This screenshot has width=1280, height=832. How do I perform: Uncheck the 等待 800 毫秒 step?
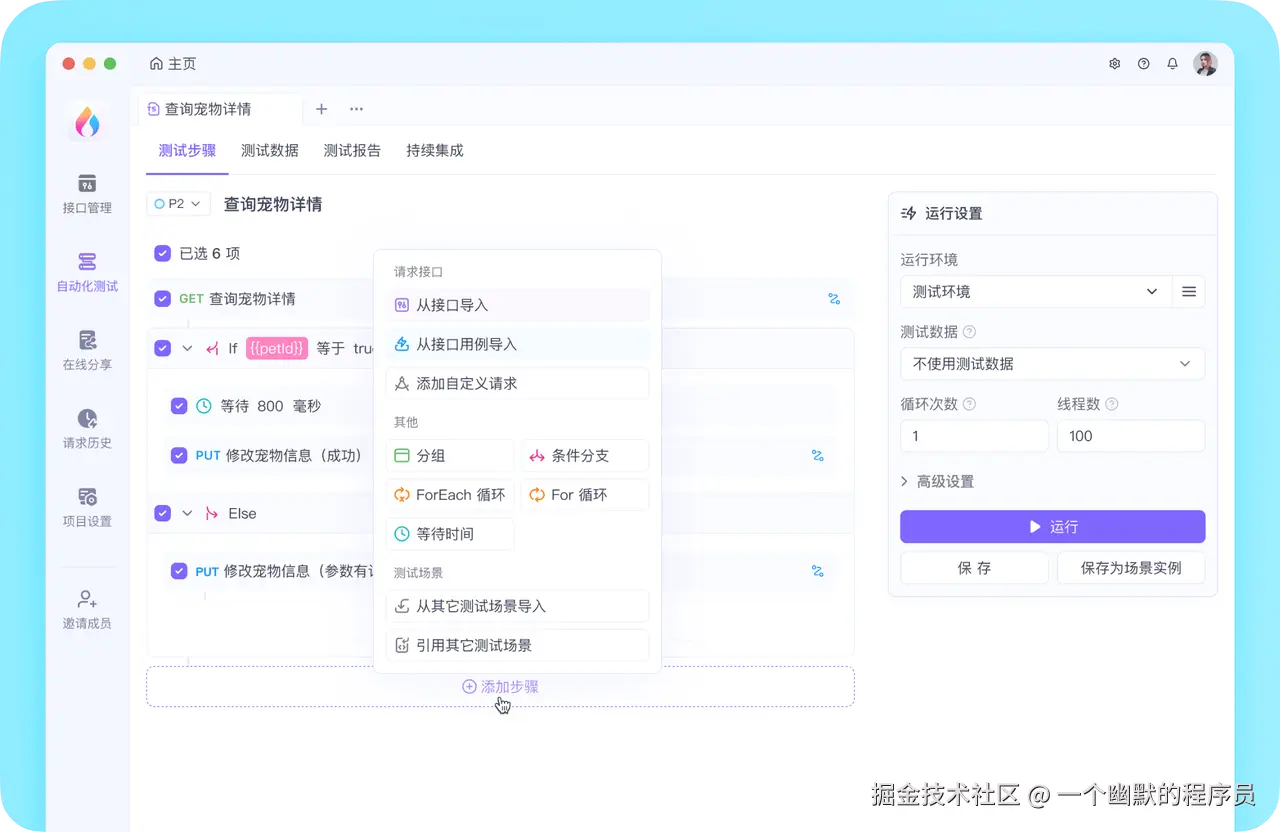click(178, 406)
